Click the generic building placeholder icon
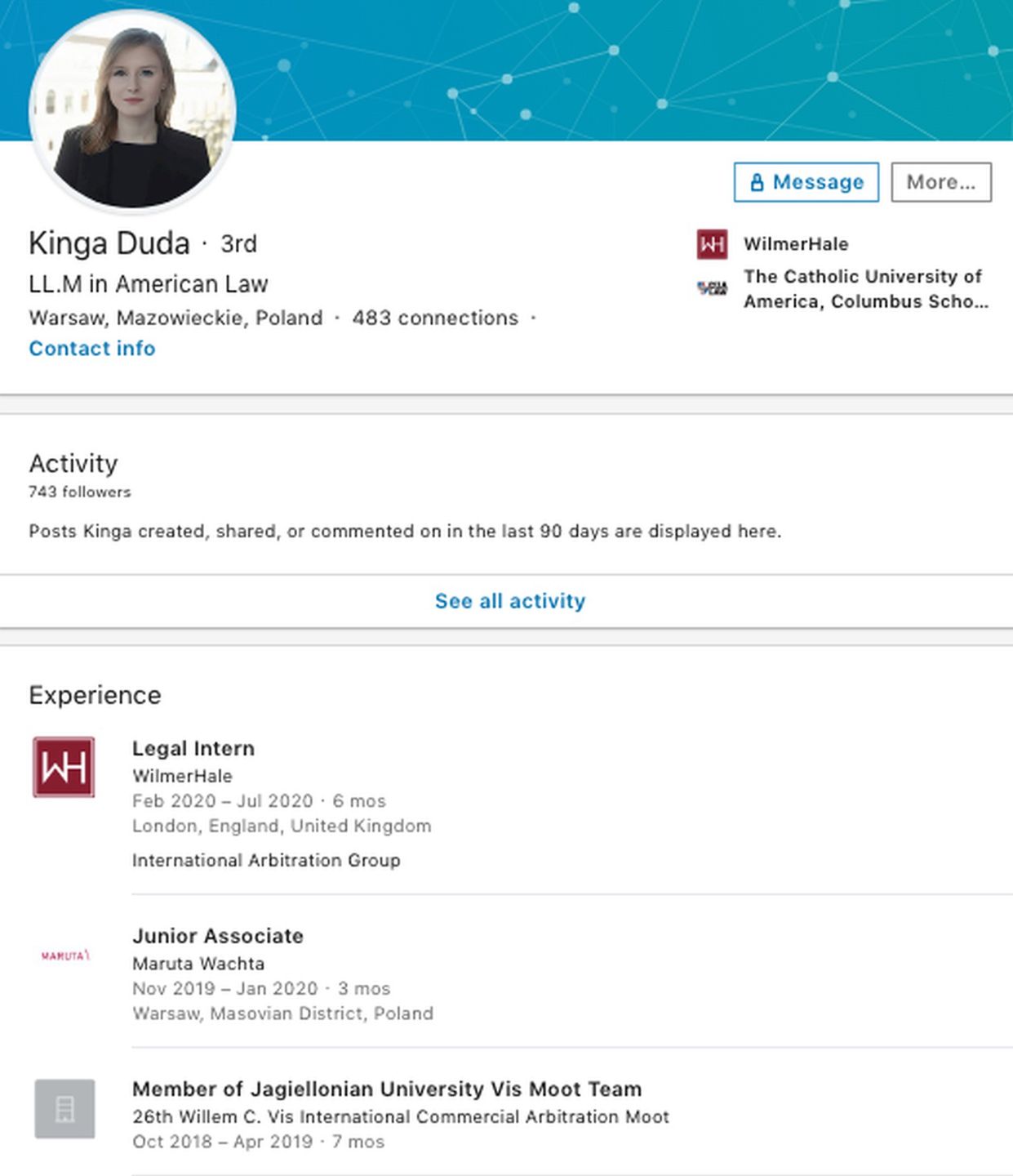Viewport: 1013px width, 1176px height. click(64, 1108)
